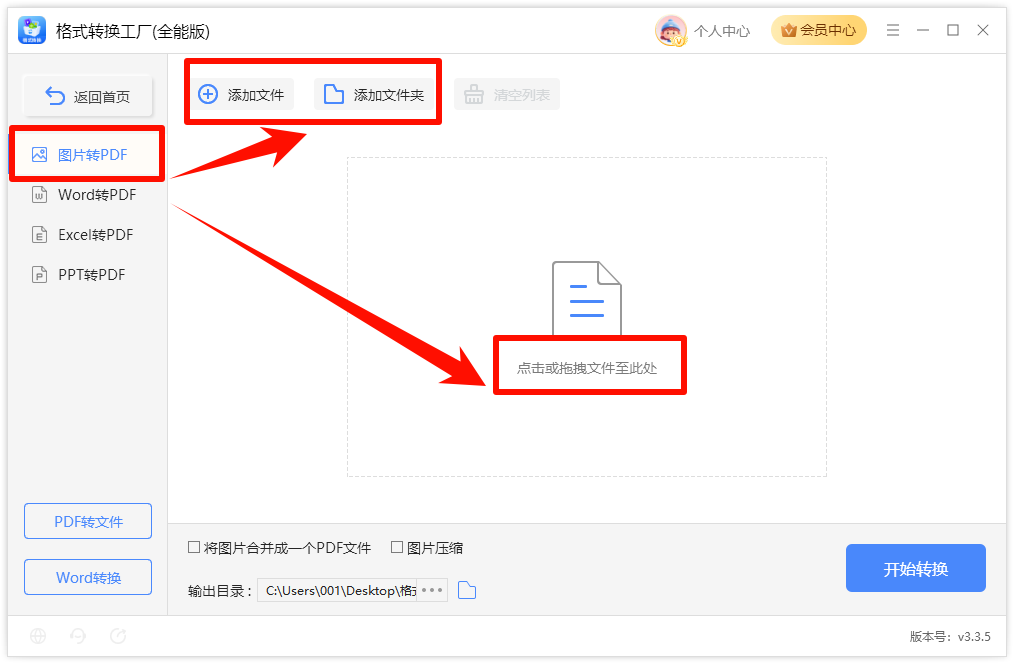
Task: Click 添加文件 add file button
Action: click(x=242, y=94)
